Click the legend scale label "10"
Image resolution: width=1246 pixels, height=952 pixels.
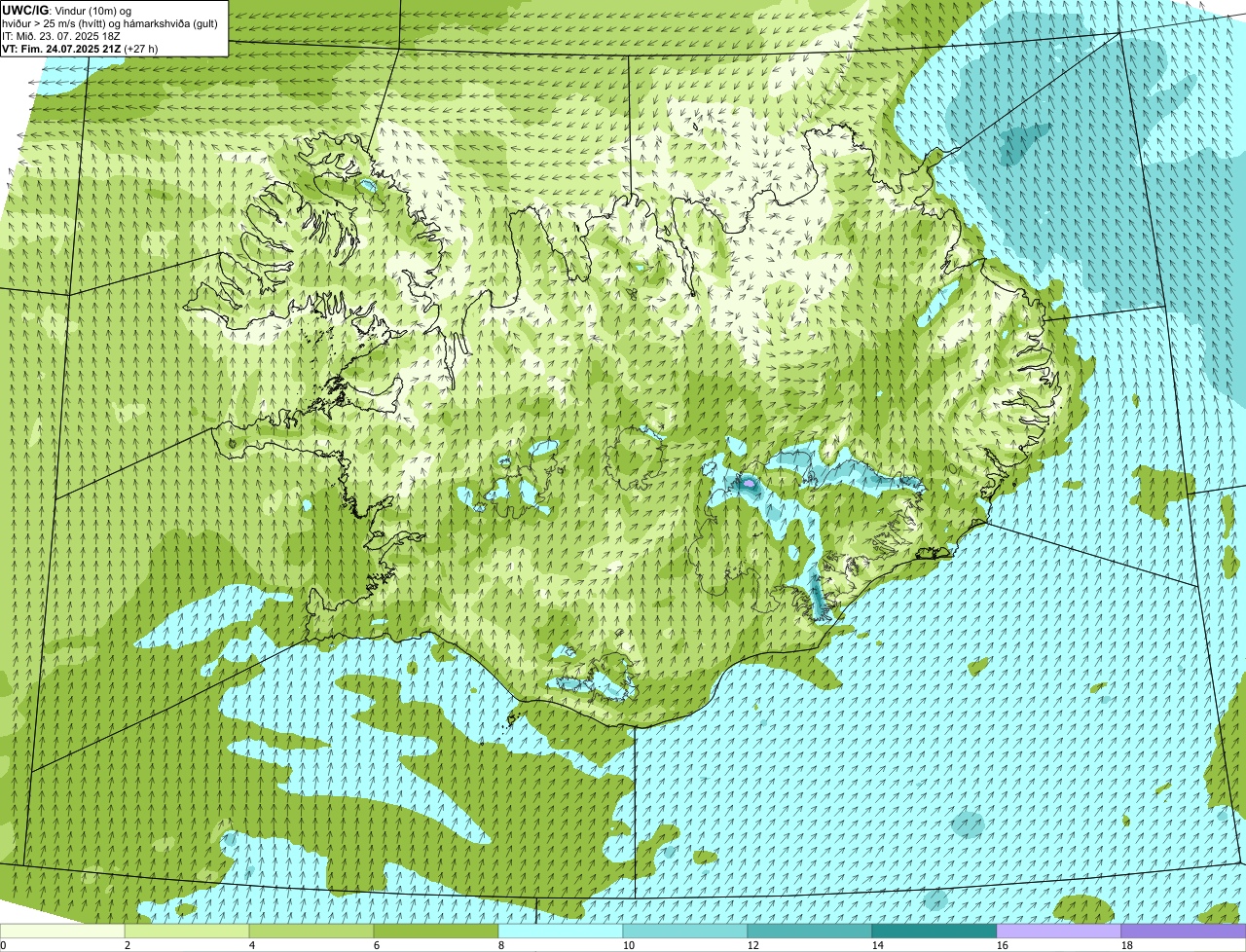click(x=629, y=945)
